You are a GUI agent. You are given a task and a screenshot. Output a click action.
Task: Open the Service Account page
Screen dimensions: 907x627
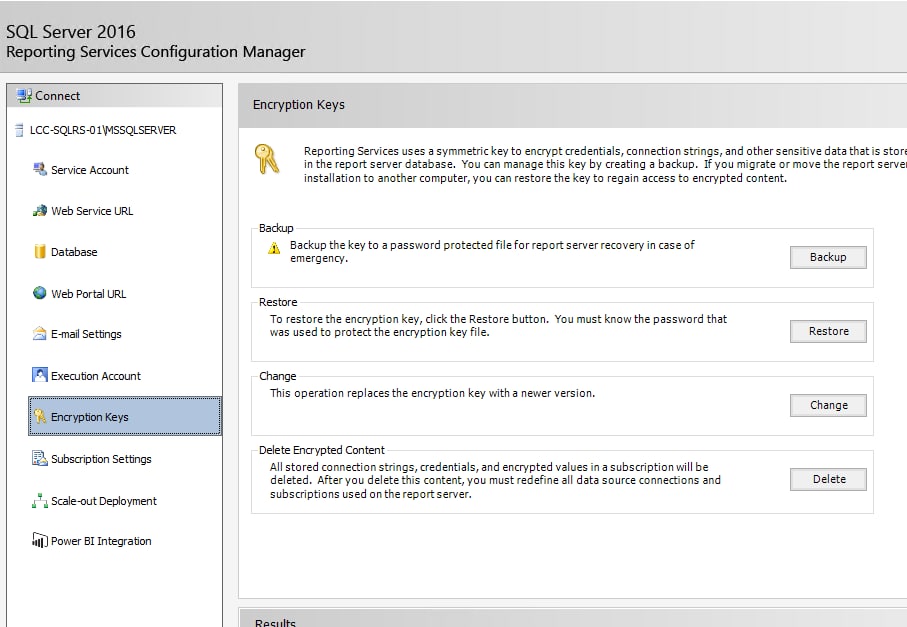click(90, 170)
